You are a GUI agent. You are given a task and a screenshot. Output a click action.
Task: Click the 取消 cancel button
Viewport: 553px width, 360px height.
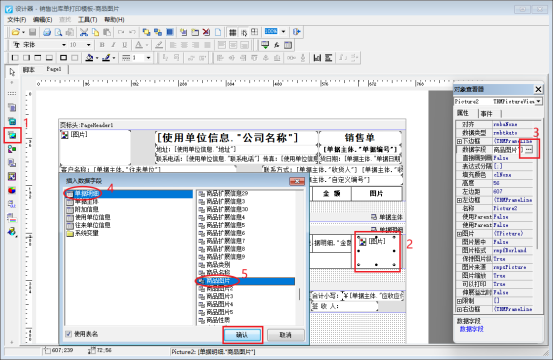pyautogui.click(x=285, y=335)
